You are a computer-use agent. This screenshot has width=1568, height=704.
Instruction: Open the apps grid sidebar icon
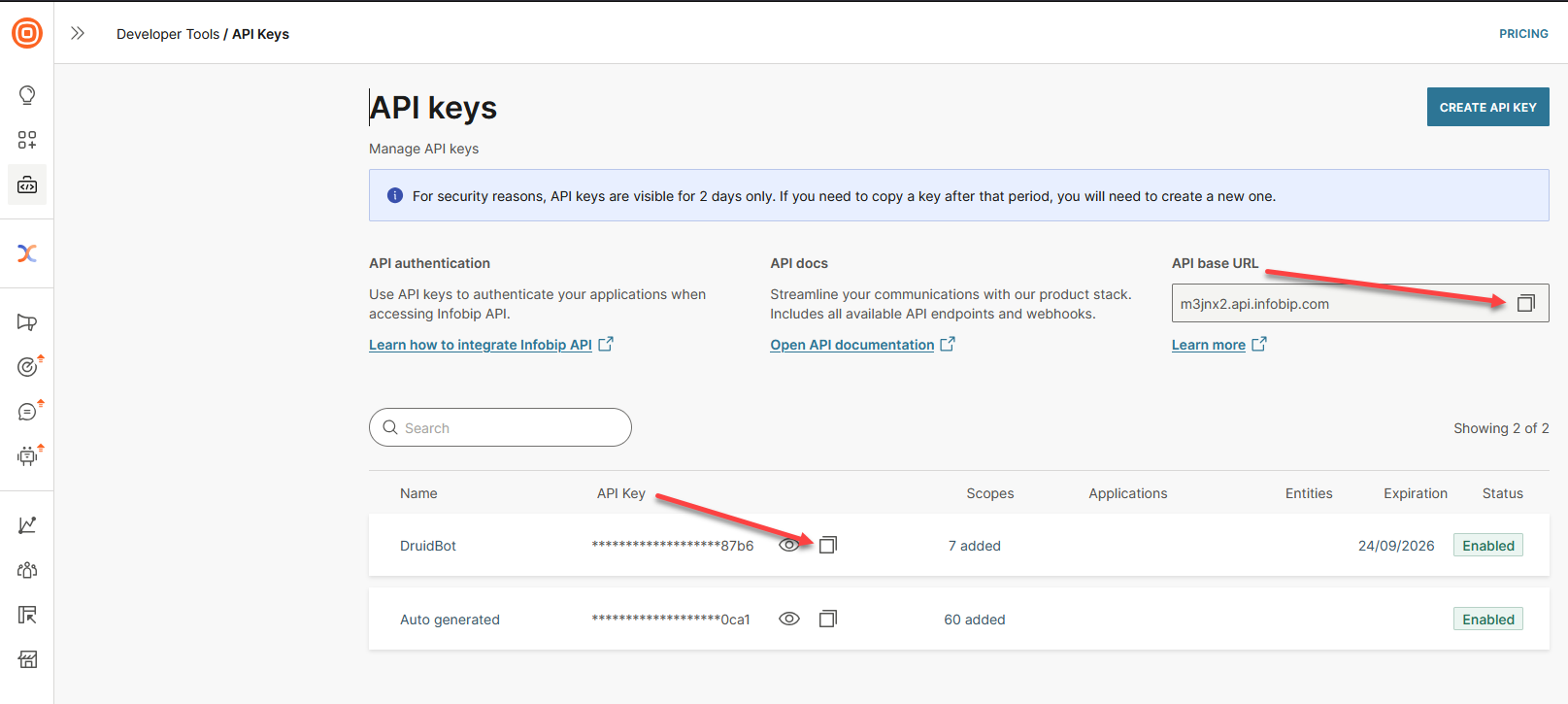point(27,140)
